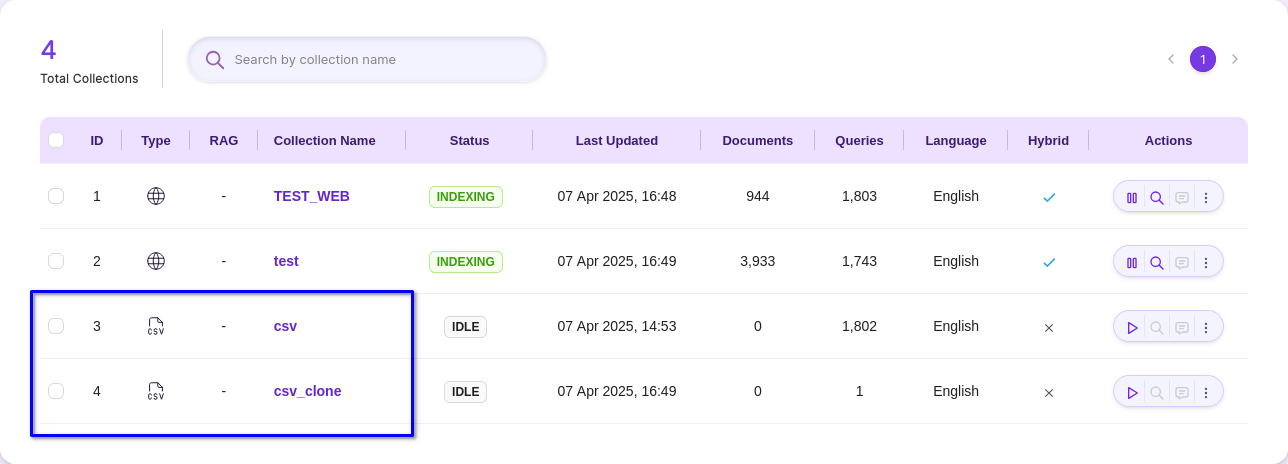1288x464 pixels.
Task: Focus the Search by collection name field
Action: coord(367,60)
